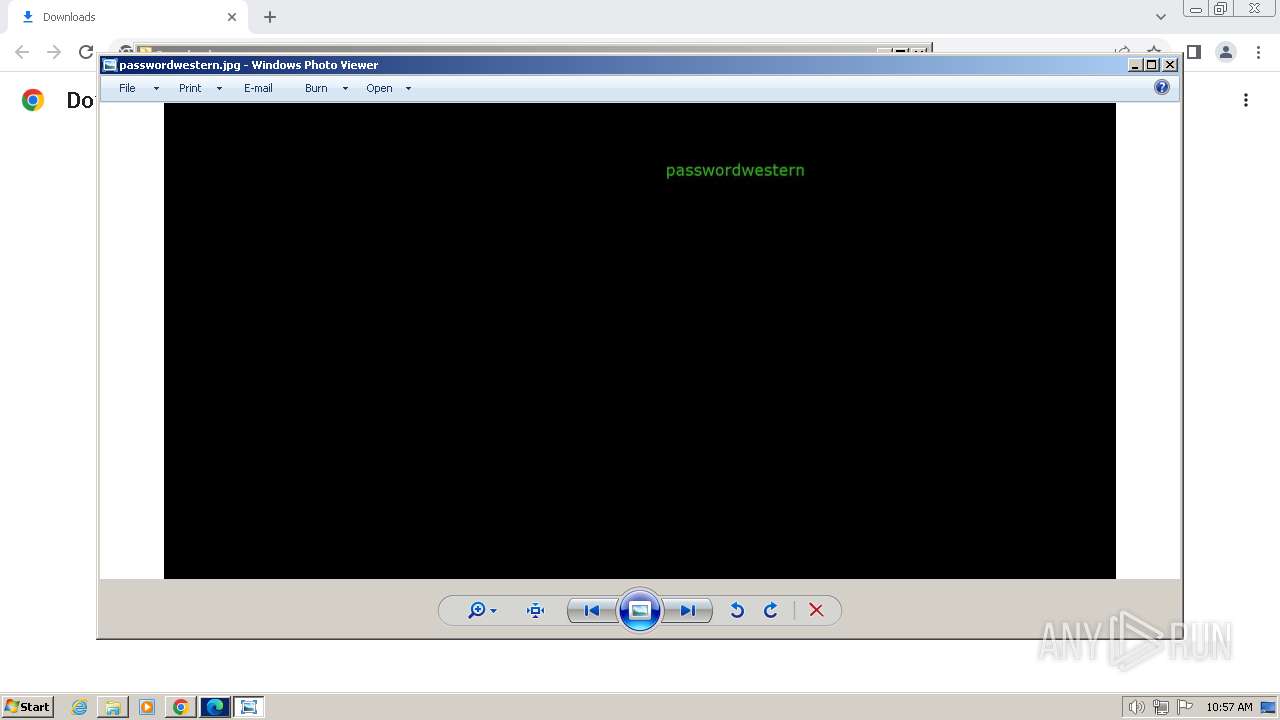
Task: Close the Downloads tab in Chrome
Action: point(232,17)
